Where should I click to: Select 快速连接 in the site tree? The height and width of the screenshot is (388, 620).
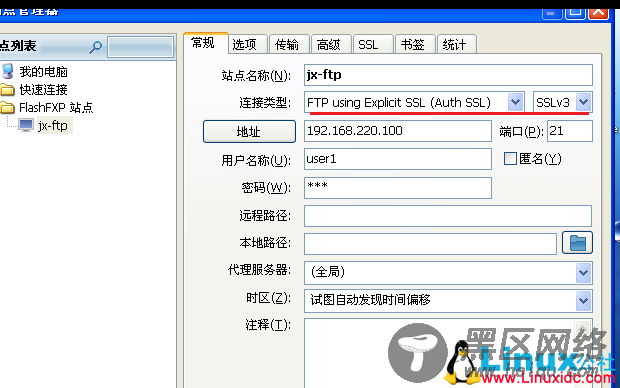[43, 90]
